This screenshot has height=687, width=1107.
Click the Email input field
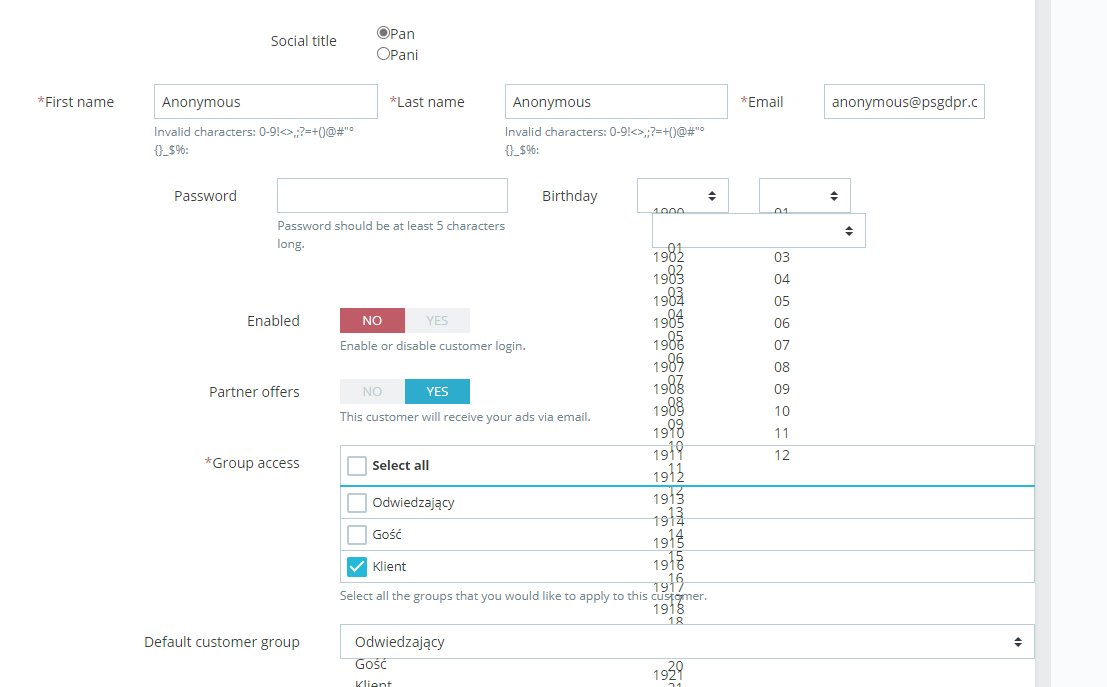point(904,102)
